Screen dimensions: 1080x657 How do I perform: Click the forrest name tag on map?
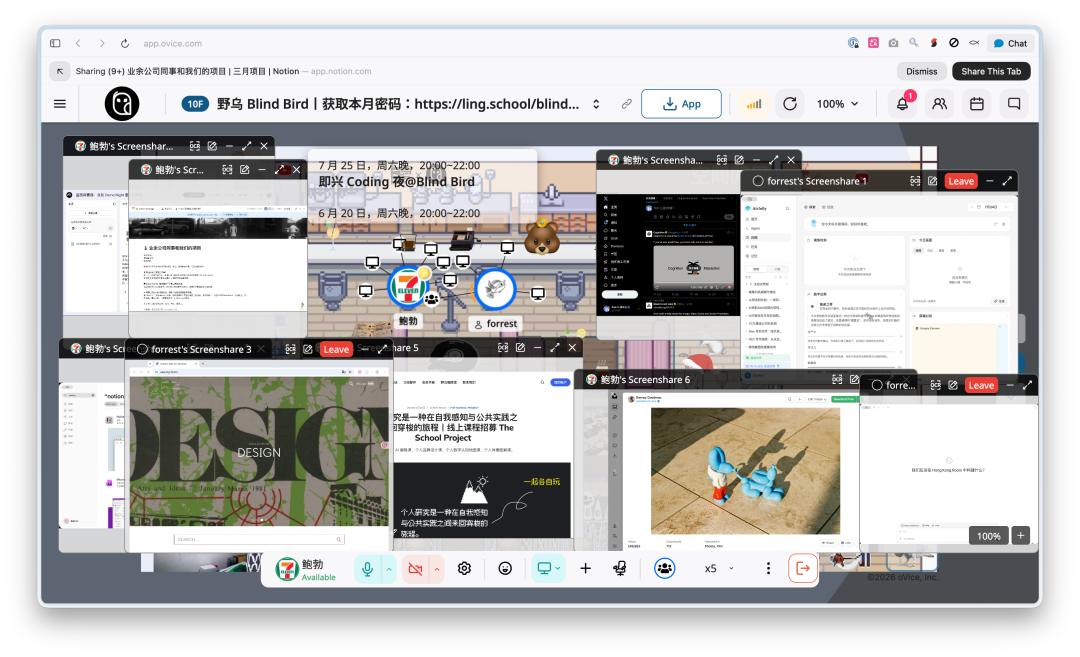[x=495, y=324]
